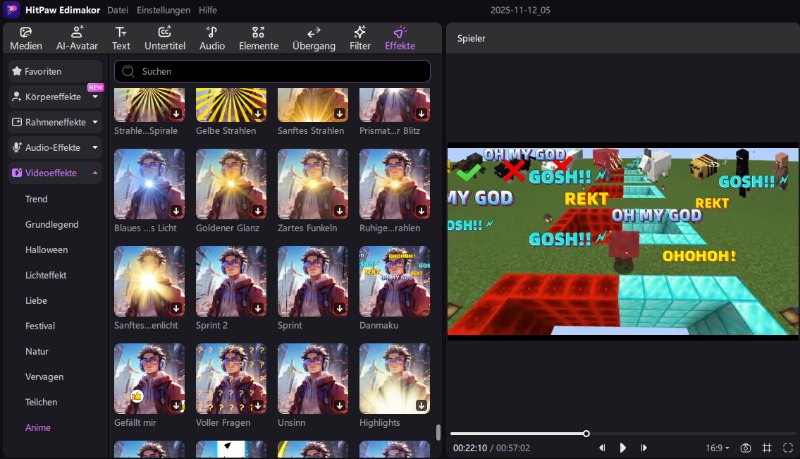Download the Unsinn effect
The width and height of the screenshot is (800, 459).
coord(339,405)
